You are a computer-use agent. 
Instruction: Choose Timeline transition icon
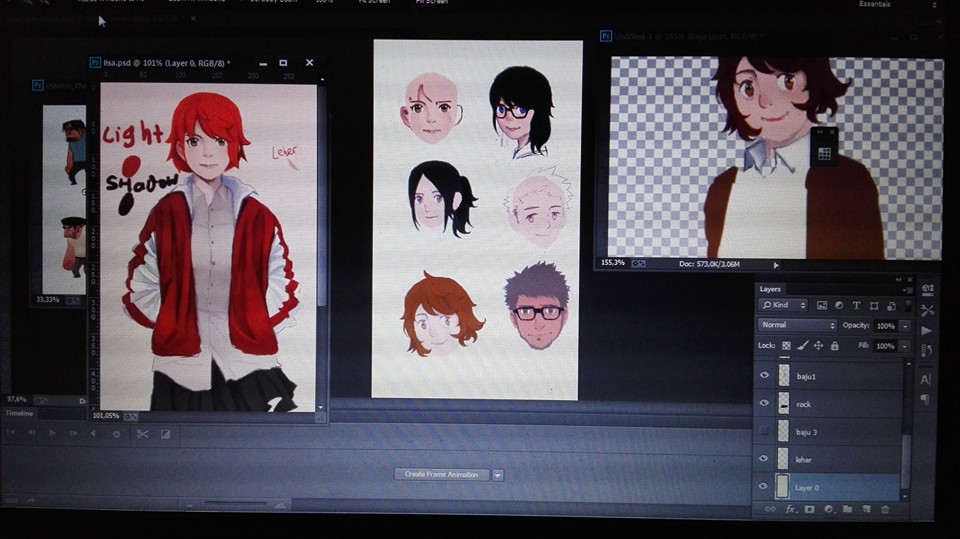[x=165, y=434]
